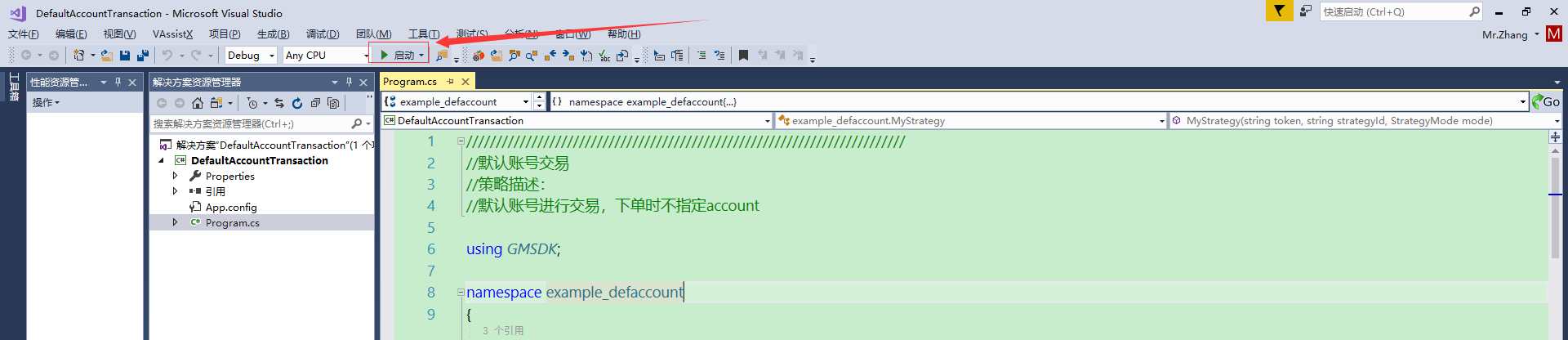The width and height of the screenshot is (1568, 340).
Task: Click the Save All toolbar icon
Action: click(143, 56)
